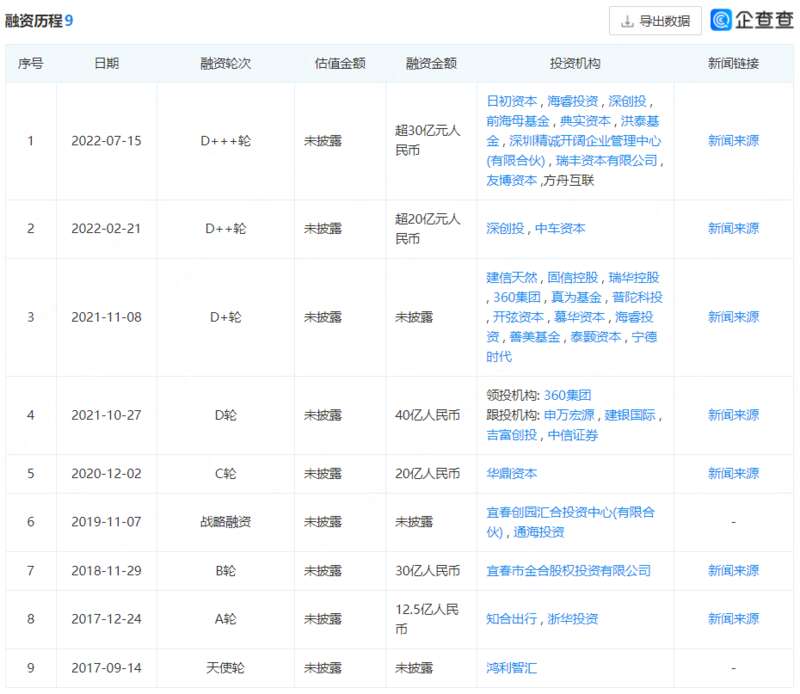Click the 战略融资 round cell
Screen dimensions: 800x694
(x=226, y=522)
